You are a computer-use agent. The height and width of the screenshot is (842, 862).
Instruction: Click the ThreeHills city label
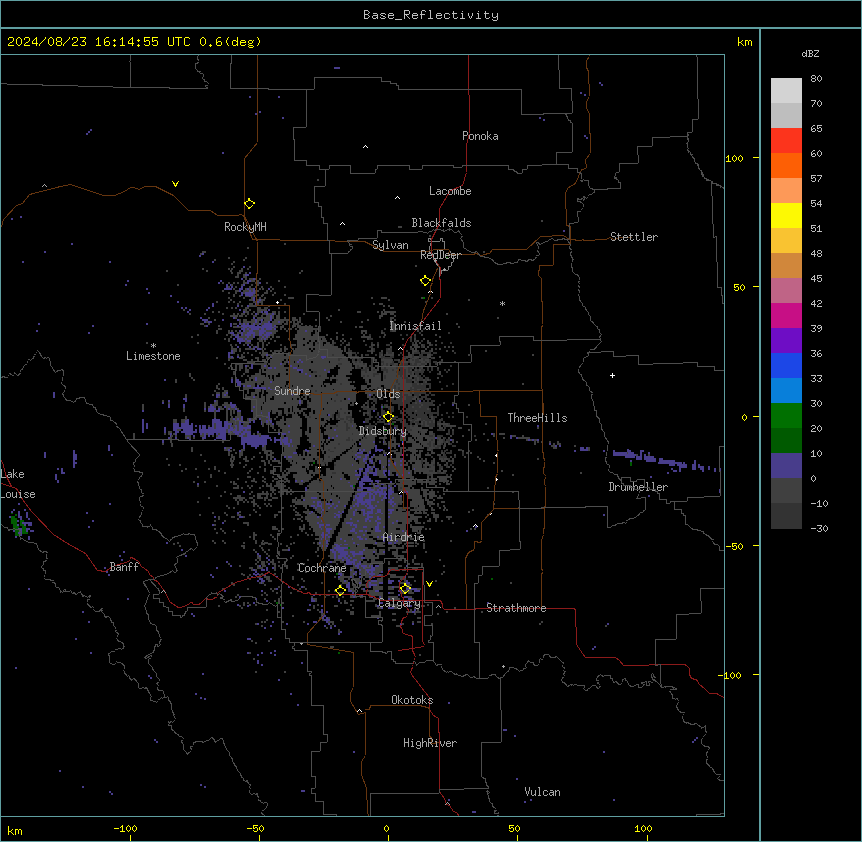click(x=537, y=418)
